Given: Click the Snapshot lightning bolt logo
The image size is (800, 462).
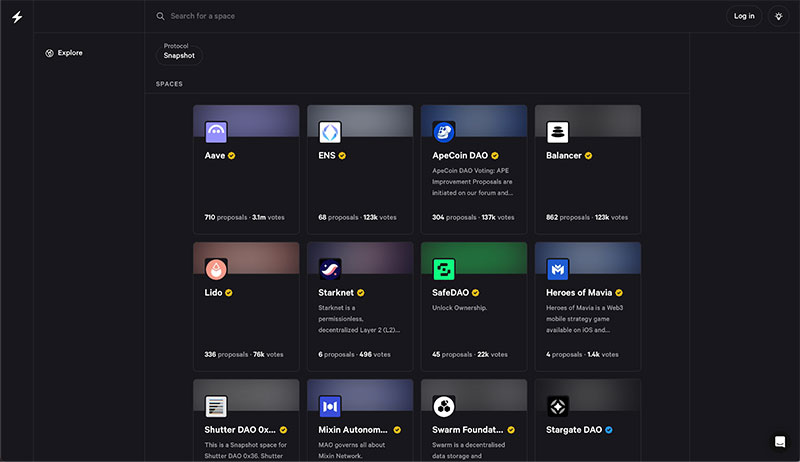Looking at the screenshot, I should pyautogui.click(x=17, y=17).
